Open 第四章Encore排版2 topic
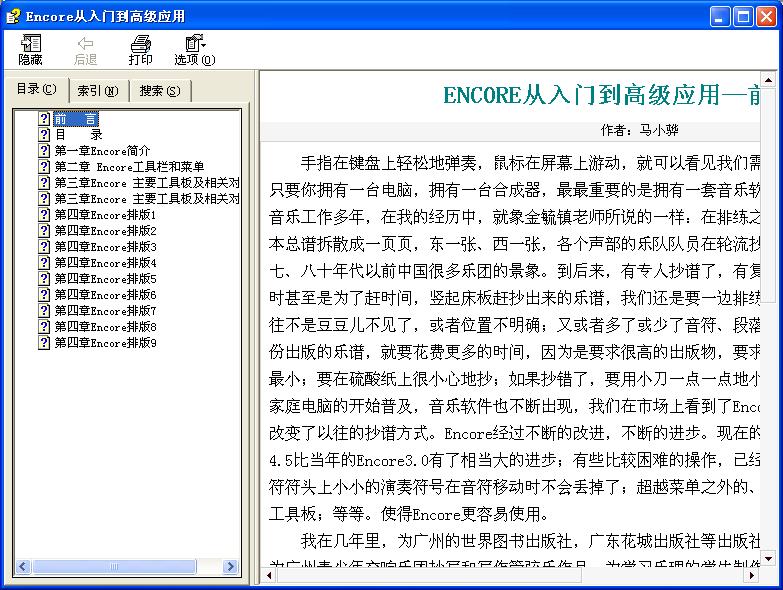The height and width of the screenshot is (590, 783). click(105, 231)
